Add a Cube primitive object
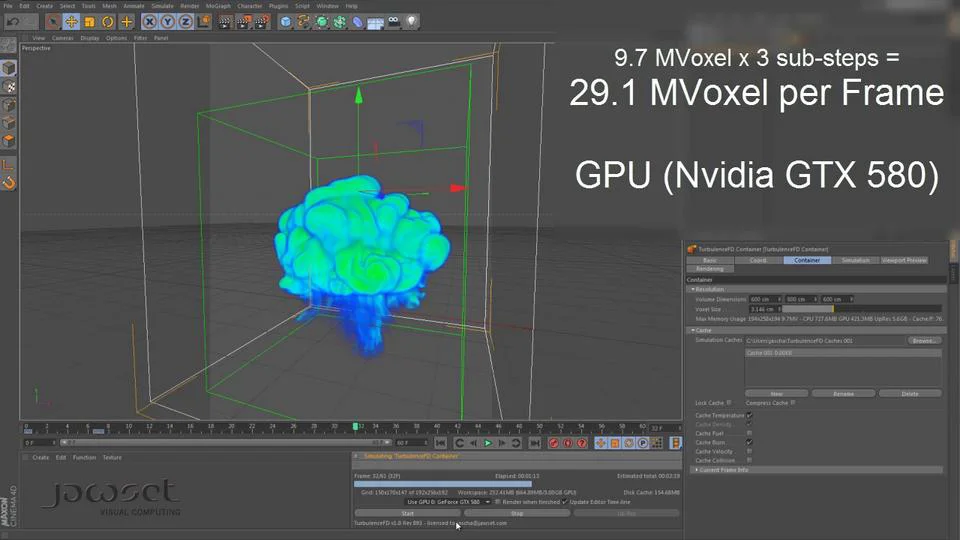The width and height of the screenshot is (960, 540). click(x=285, y=23)
